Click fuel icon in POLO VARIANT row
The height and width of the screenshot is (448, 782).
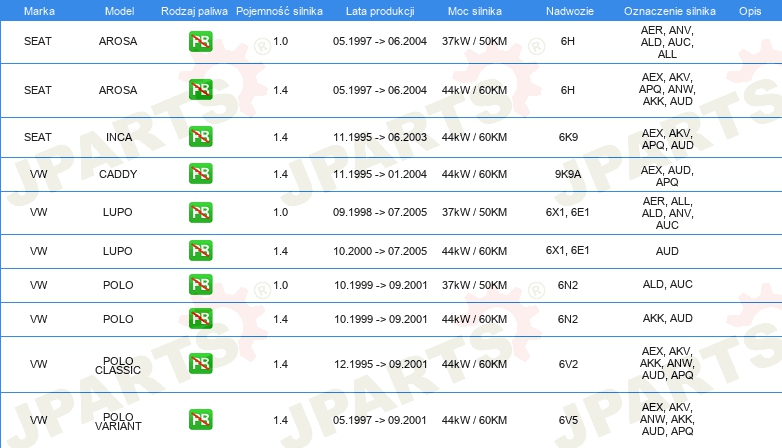coord(200,420)
